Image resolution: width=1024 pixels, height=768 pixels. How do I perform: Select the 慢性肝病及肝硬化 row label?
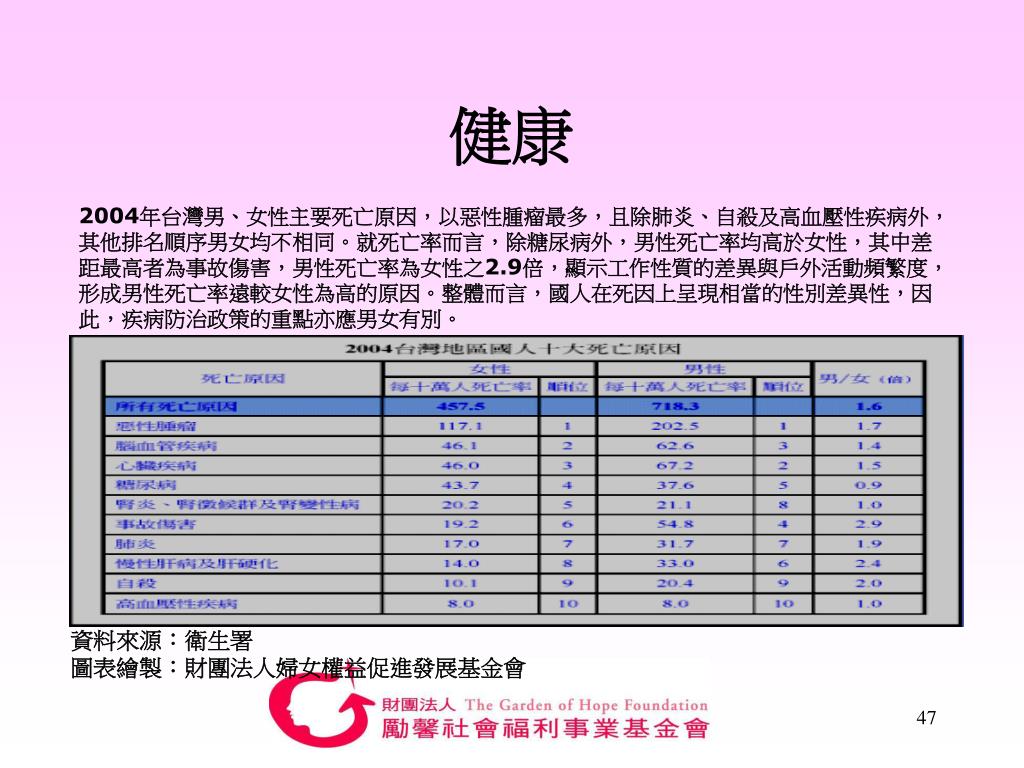point(197,563)
